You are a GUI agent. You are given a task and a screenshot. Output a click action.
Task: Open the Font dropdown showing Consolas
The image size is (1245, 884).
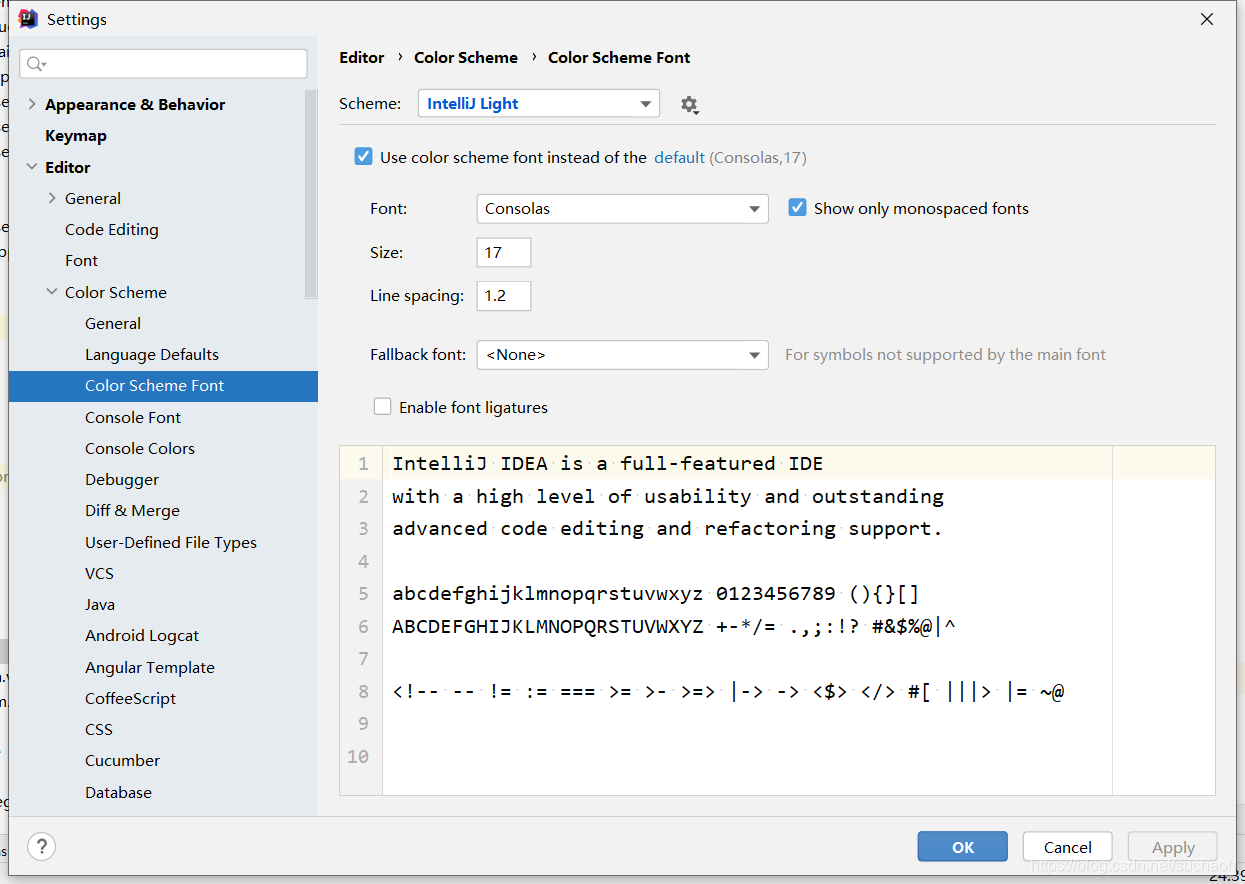tap(622, 209)
